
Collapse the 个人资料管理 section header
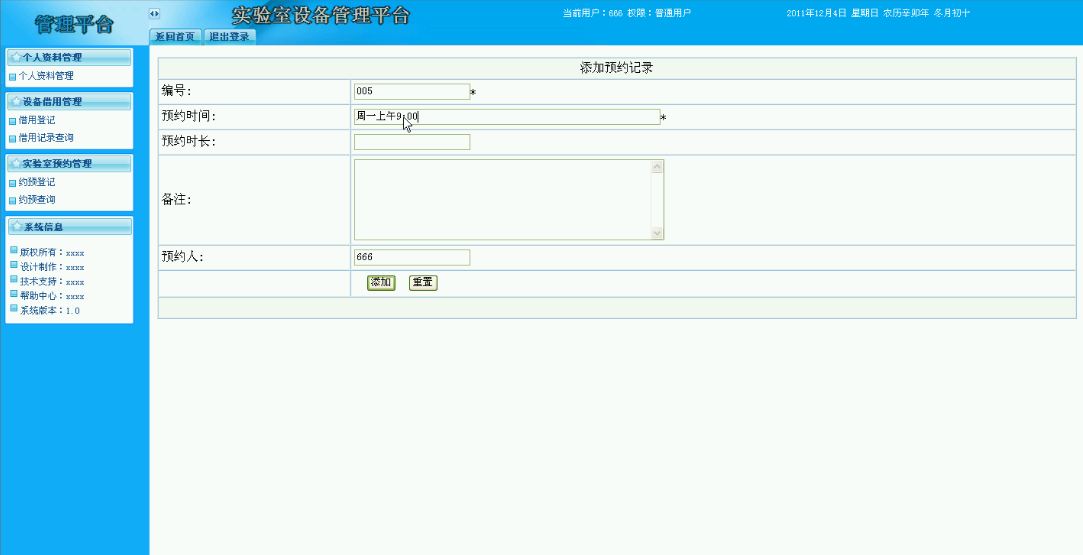tap(69, 57)
